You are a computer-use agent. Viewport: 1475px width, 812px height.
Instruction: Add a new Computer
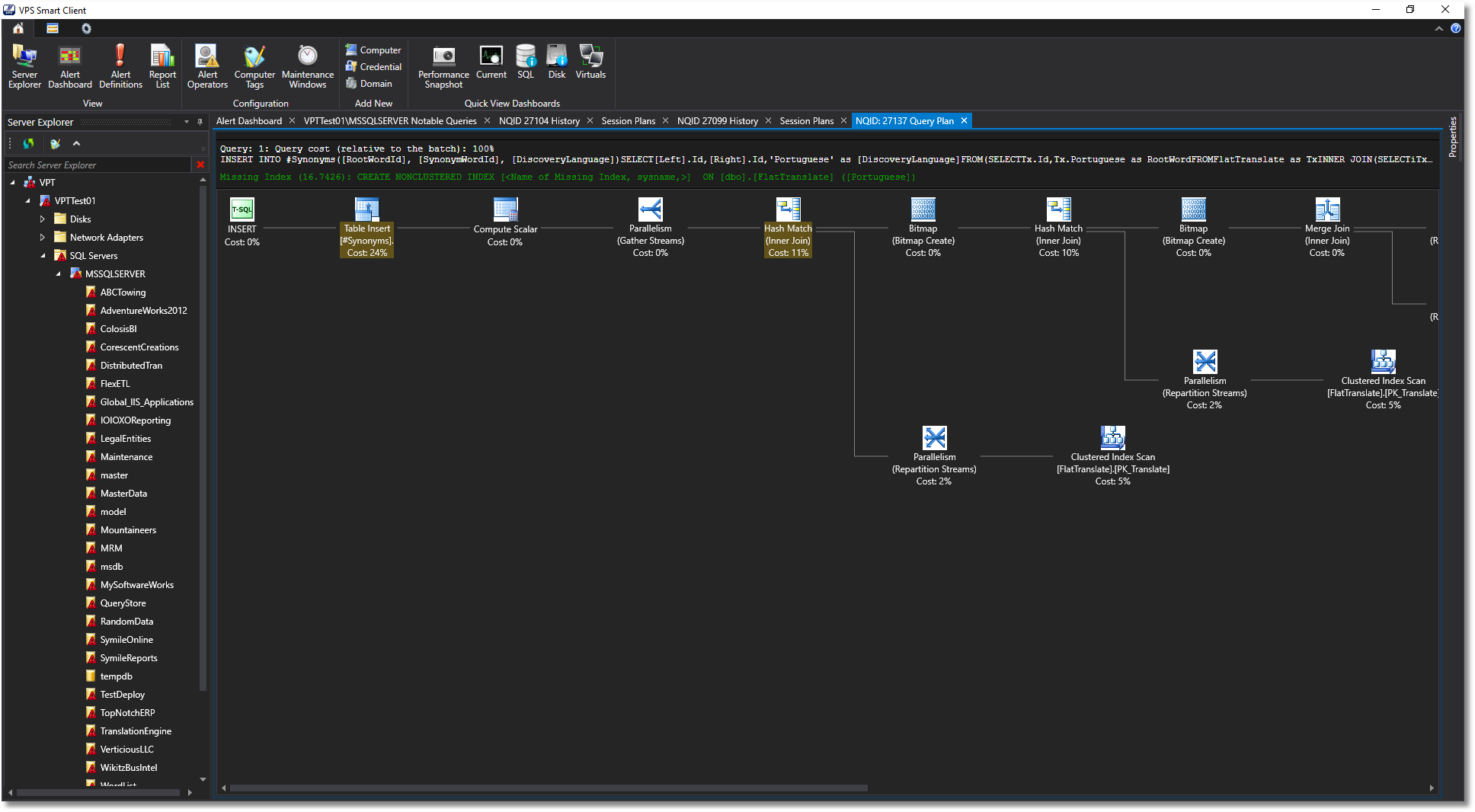(373, 50)
